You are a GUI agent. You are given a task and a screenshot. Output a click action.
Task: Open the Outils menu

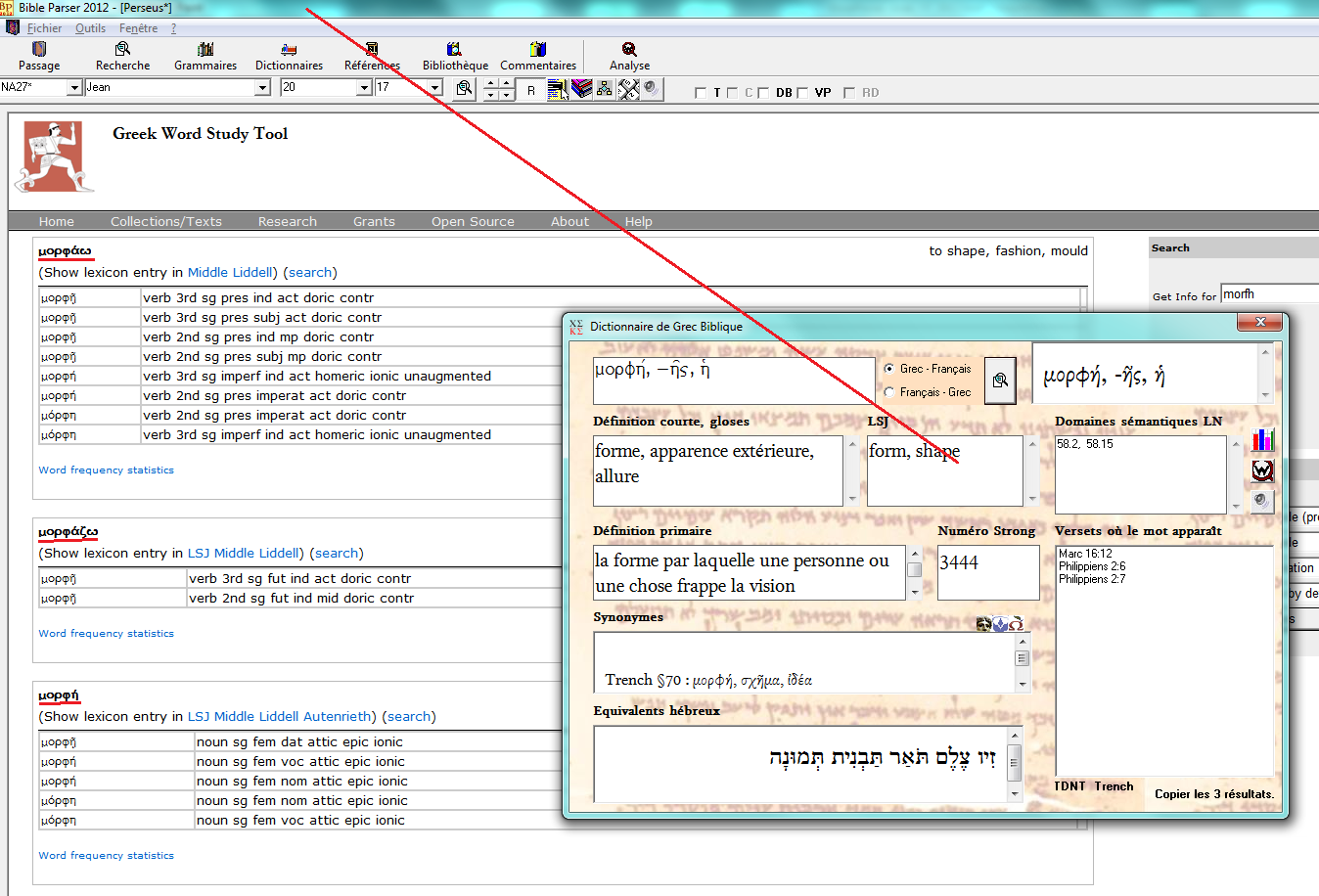coord(90,28)
